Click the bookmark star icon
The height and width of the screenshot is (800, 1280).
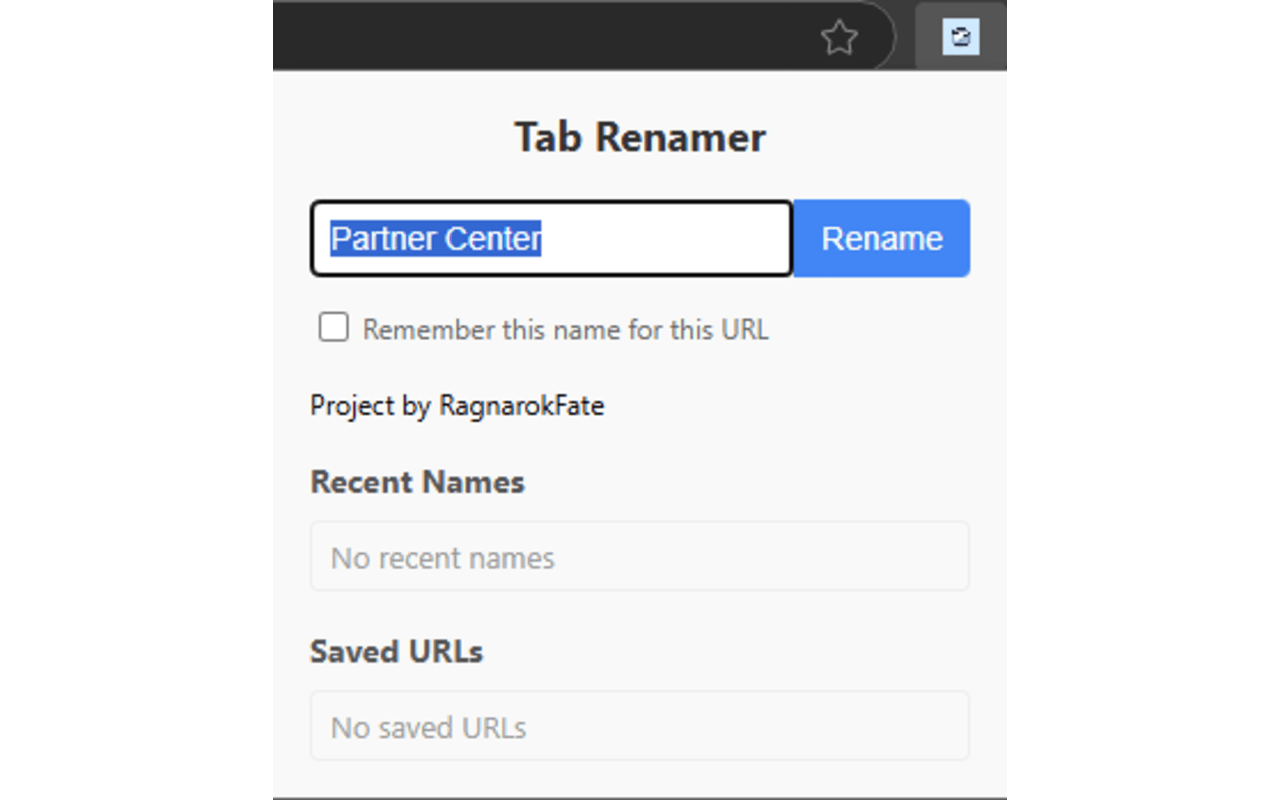pos(839,39)
